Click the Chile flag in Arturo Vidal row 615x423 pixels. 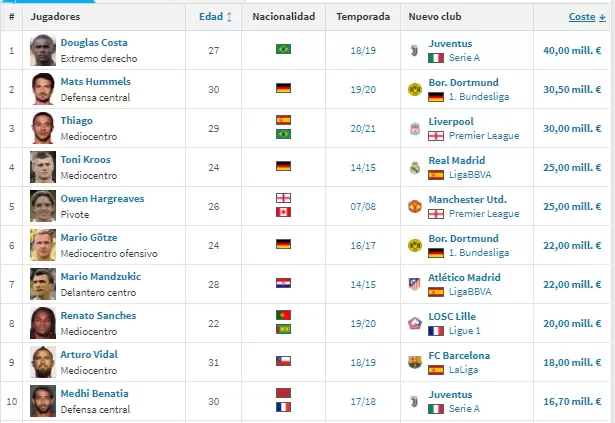[x=283, y=362]
